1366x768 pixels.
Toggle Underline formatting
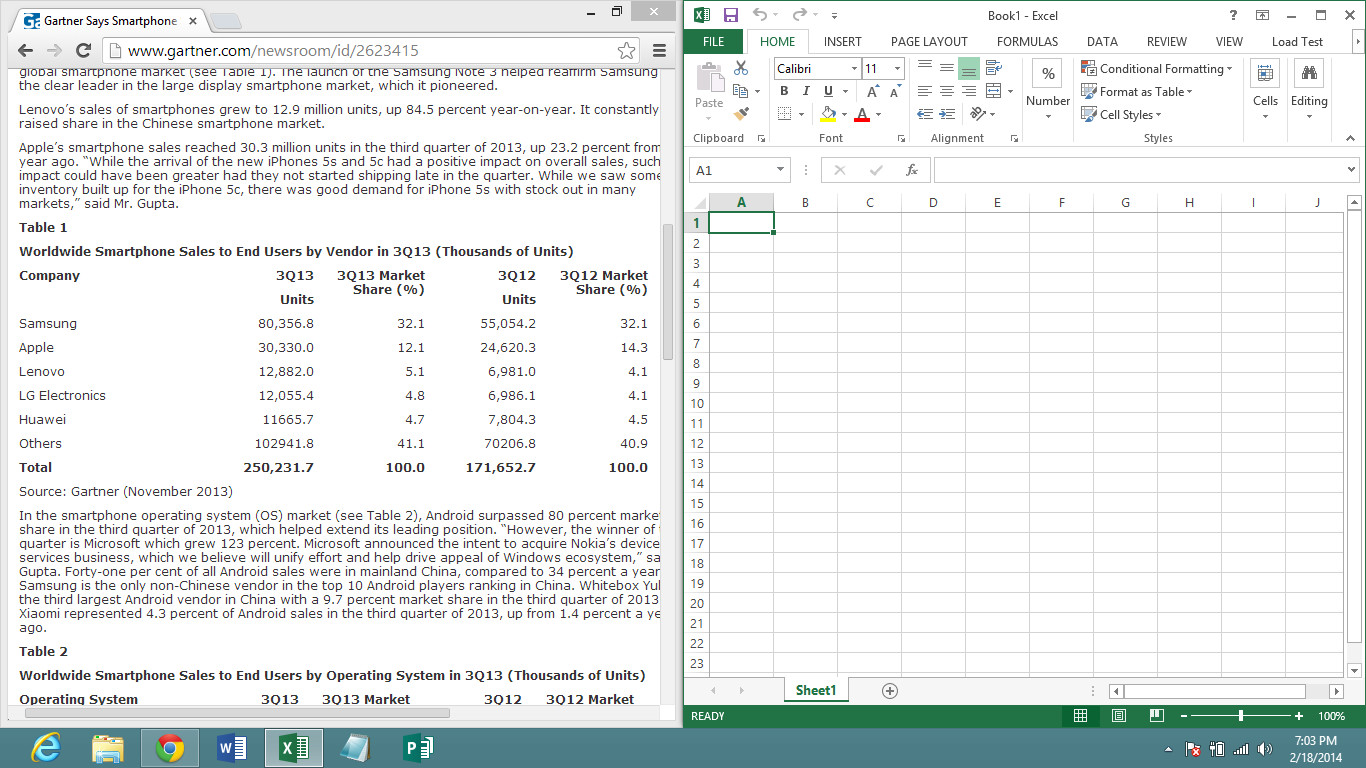829,91
